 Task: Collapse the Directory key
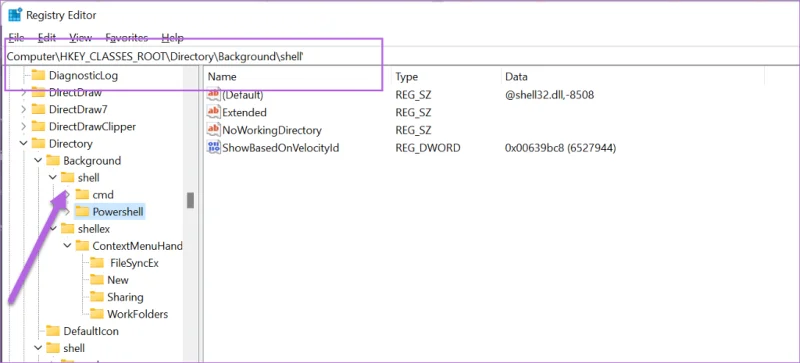(x=23, y=143)
